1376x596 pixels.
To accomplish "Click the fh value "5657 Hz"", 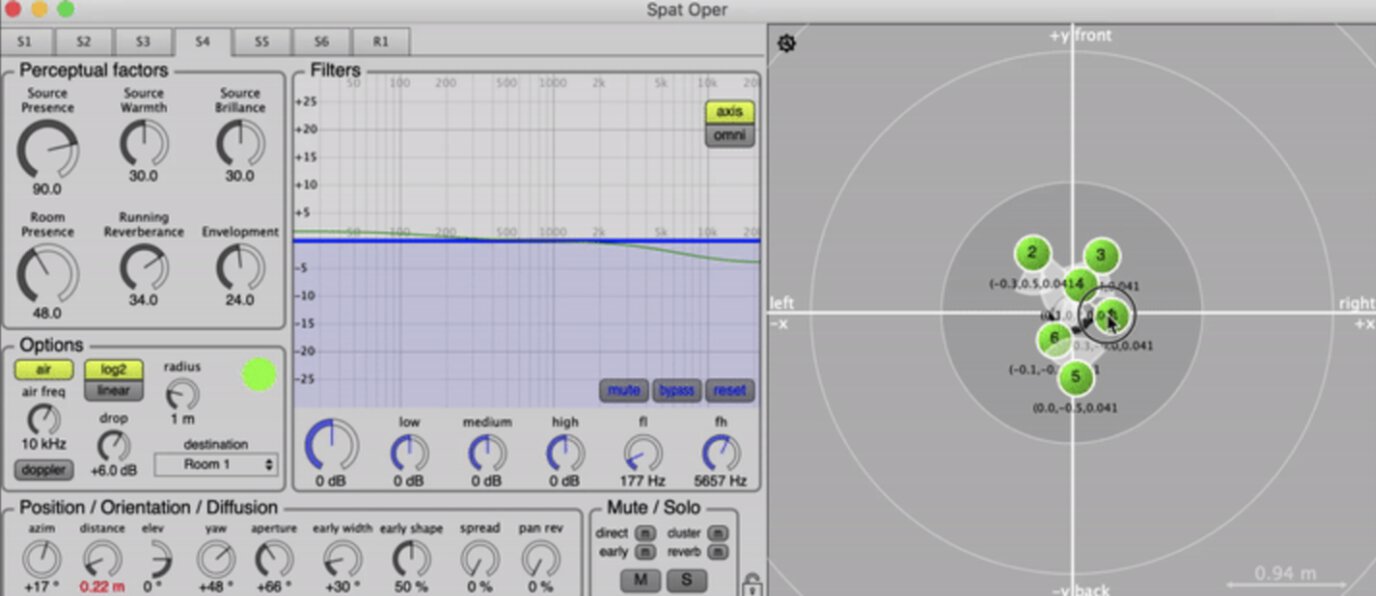I will click(x=721, y=481).
